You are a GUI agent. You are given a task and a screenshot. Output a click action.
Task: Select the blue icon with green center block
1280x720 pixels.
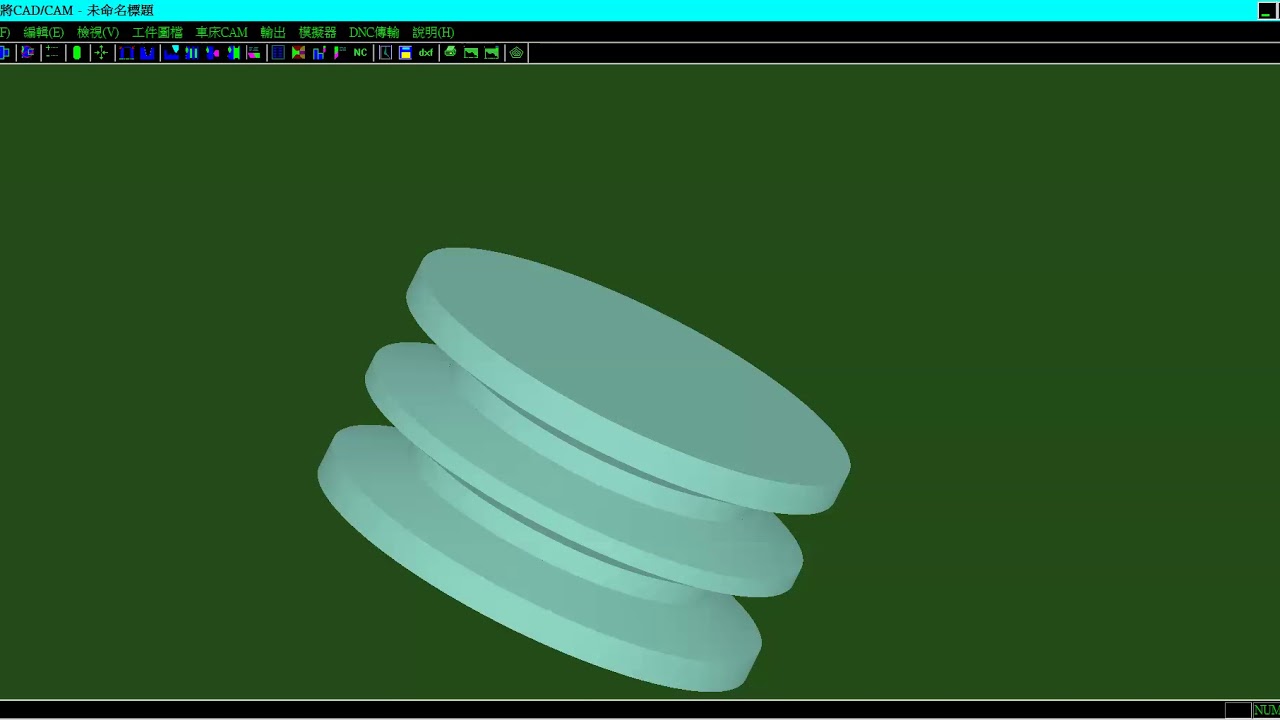[x=233, y=53]
